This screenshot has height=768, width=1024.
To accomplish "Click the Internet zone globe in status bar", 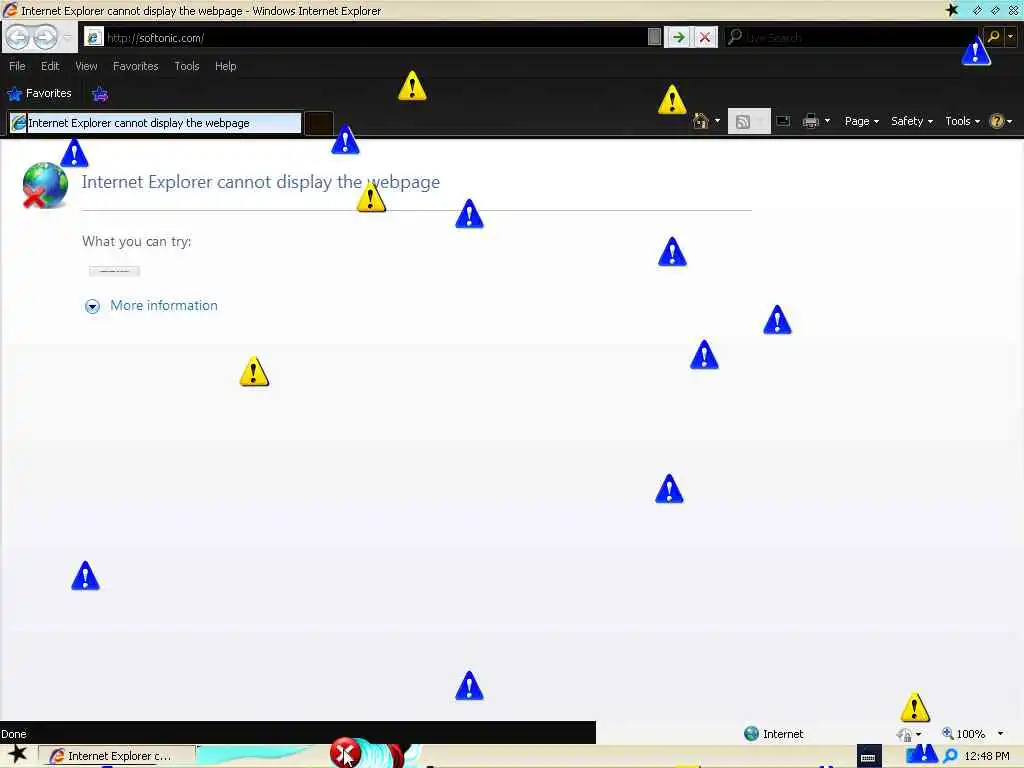I will click(751, 734).
